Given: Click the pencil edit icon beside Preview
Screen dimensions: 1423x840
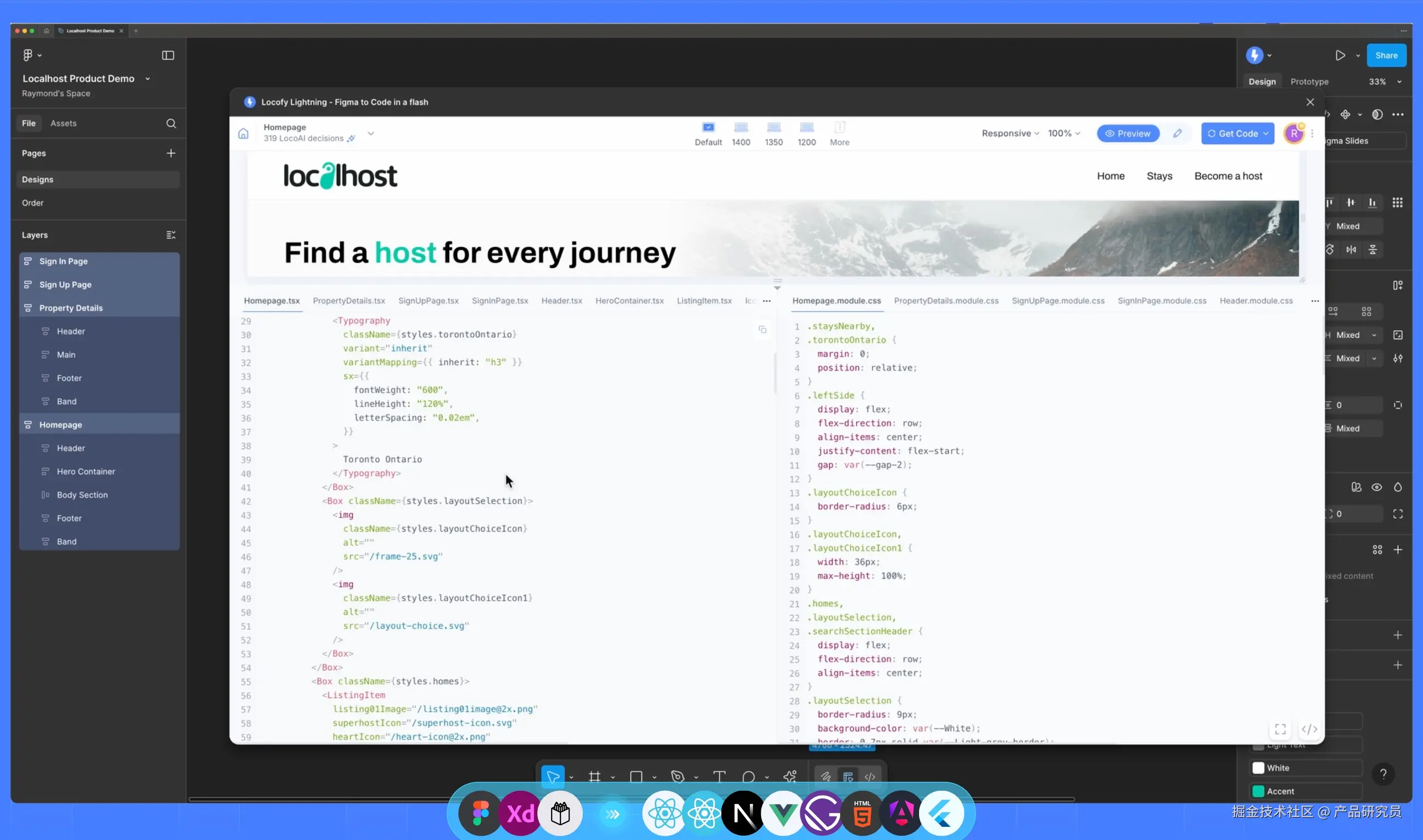Looking at the screenshot, I should point(1177,134).
